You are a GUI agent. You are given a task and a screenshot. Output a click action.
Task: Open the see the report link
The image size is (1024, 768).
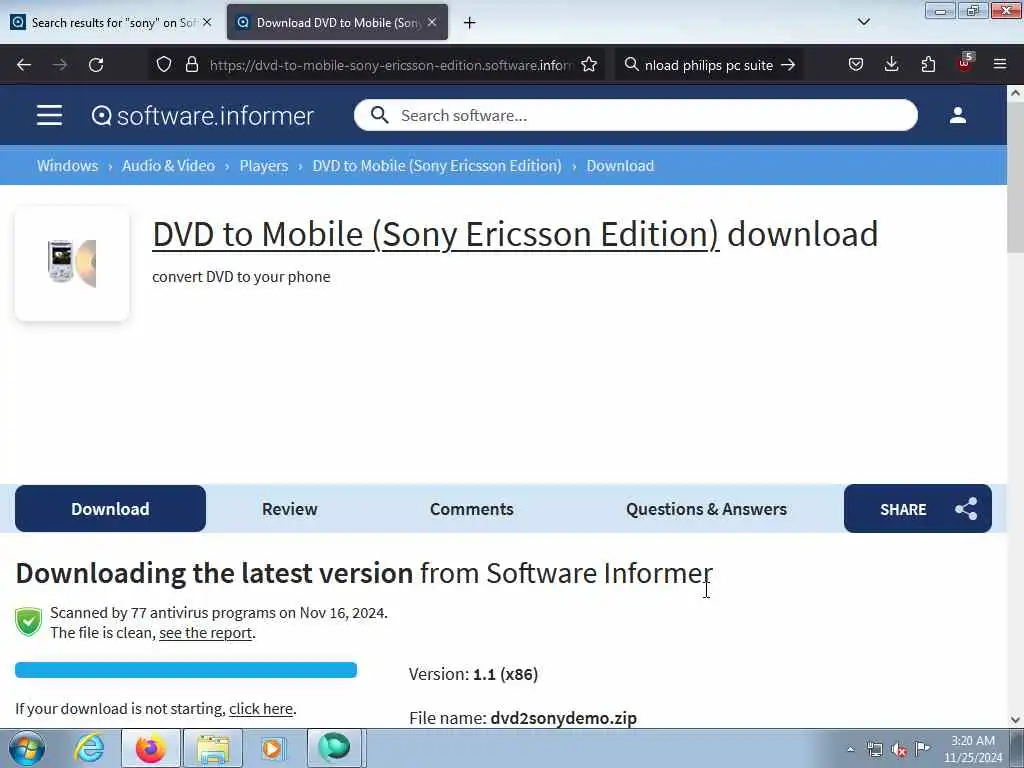point(206,633)
